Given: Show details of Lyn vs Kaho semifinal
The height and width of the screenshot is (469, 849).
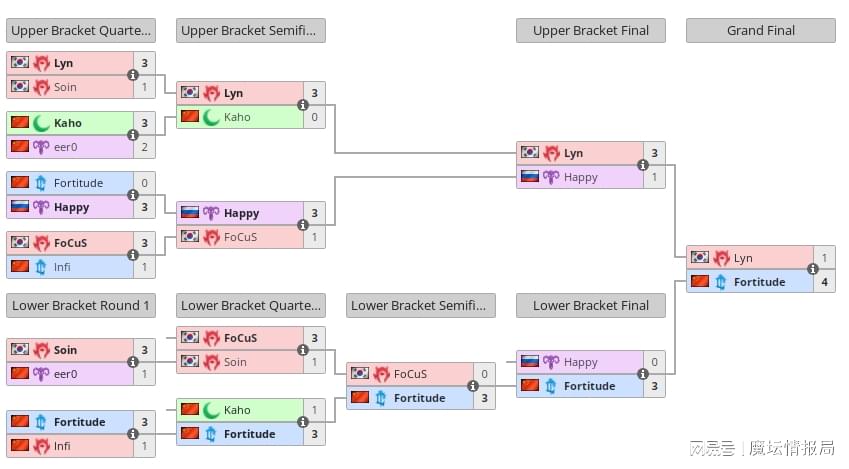Looking at the screenshot, I should click(x=303, y=105).
